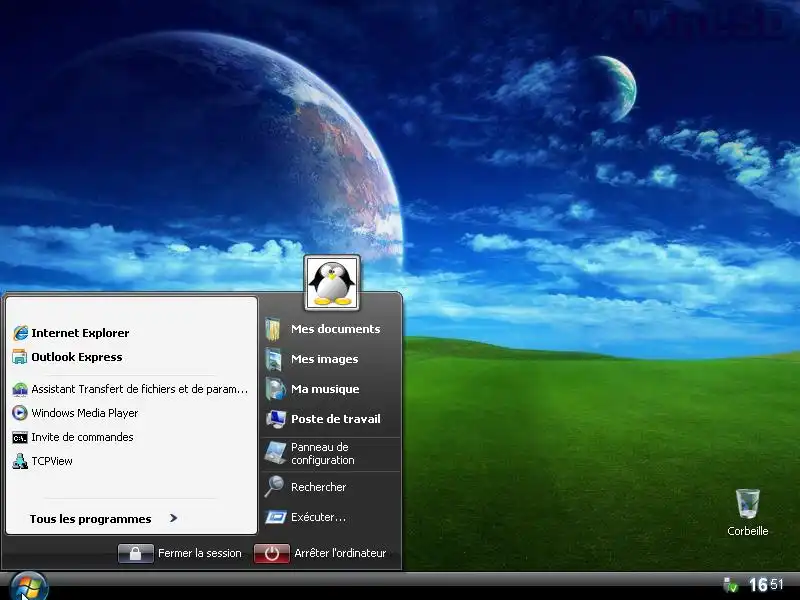Click the Assistant Transfert de fichiers icon
This screenshot has width=800, height=600.
[x=20, y=389]
